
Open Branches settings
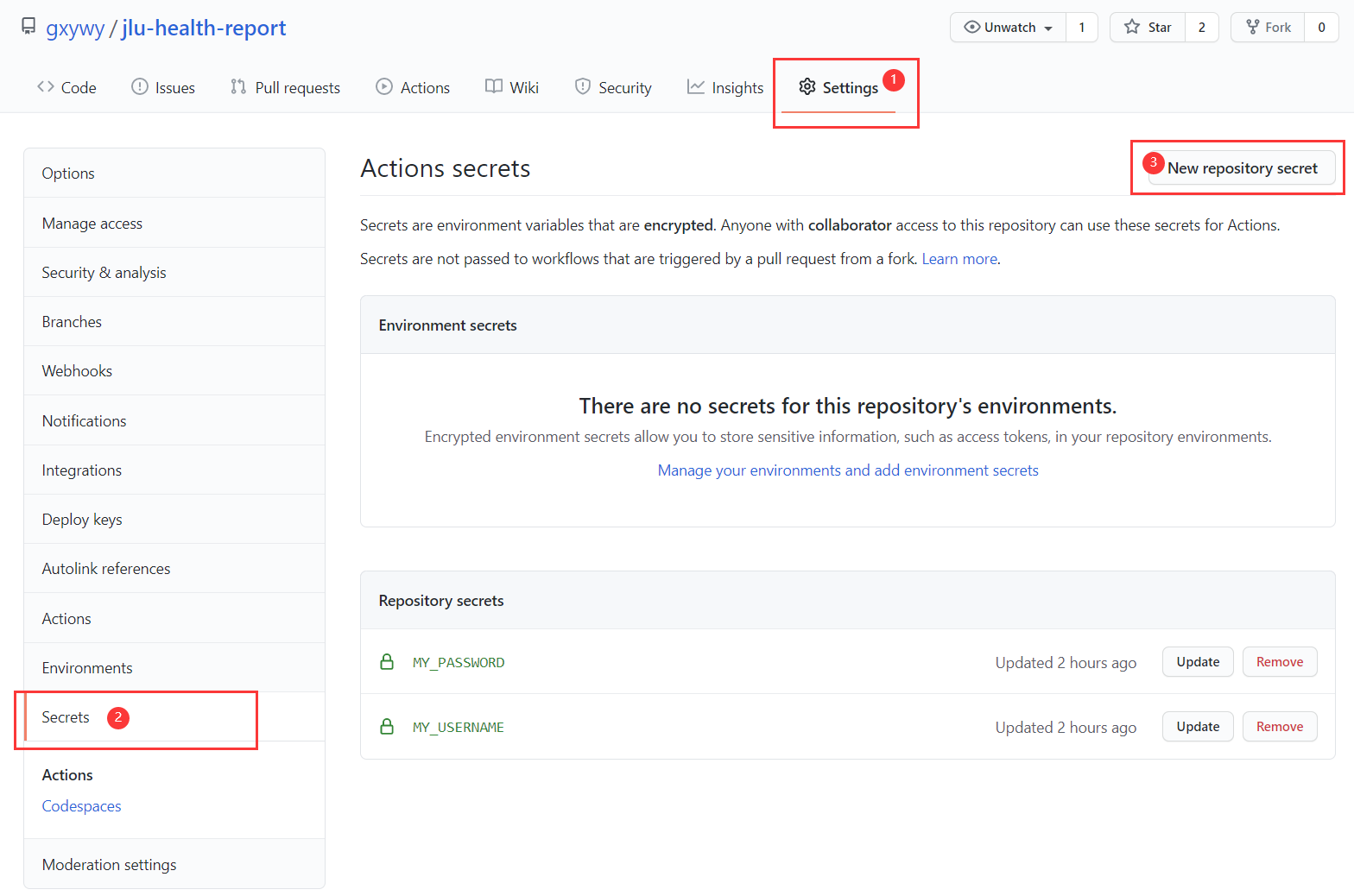[x=174, y=322]
